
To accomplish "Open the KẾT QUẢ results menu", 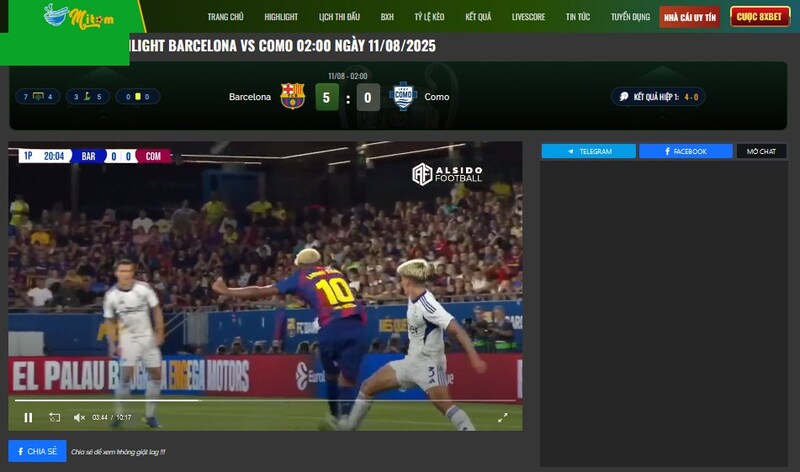I will (x=478, y=17).
